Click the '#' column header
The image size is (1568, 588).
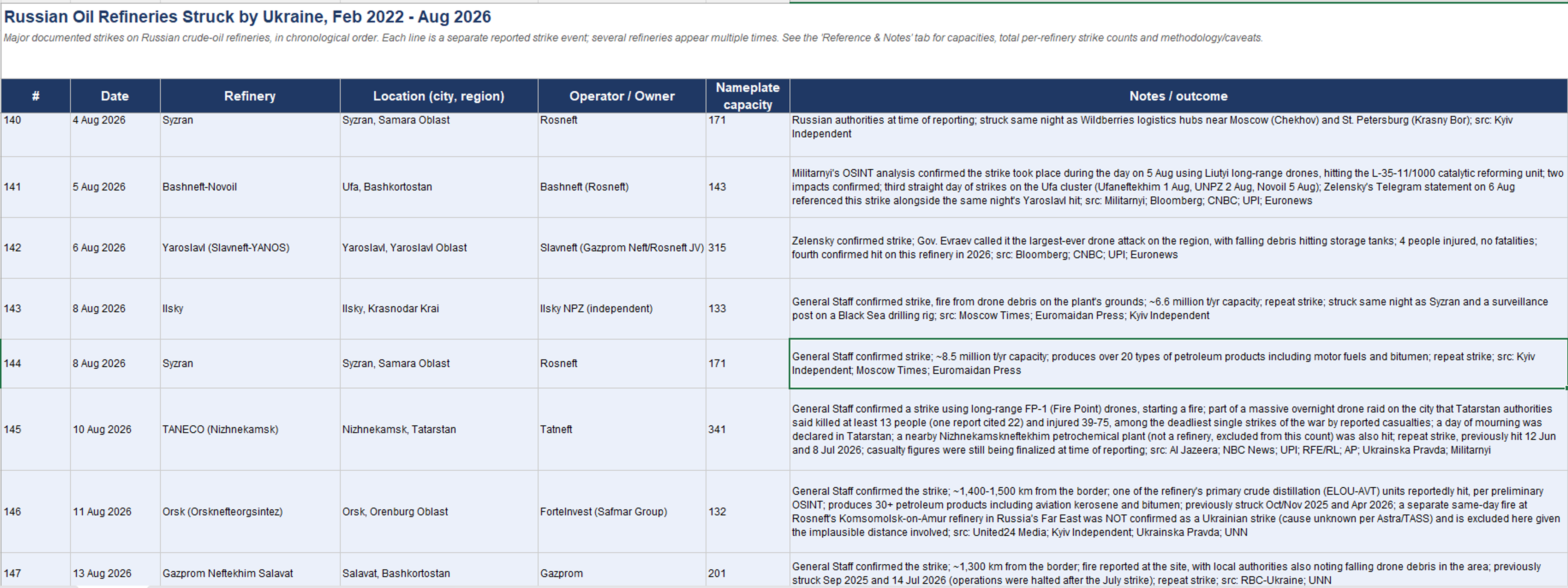(x=36, y=96)
